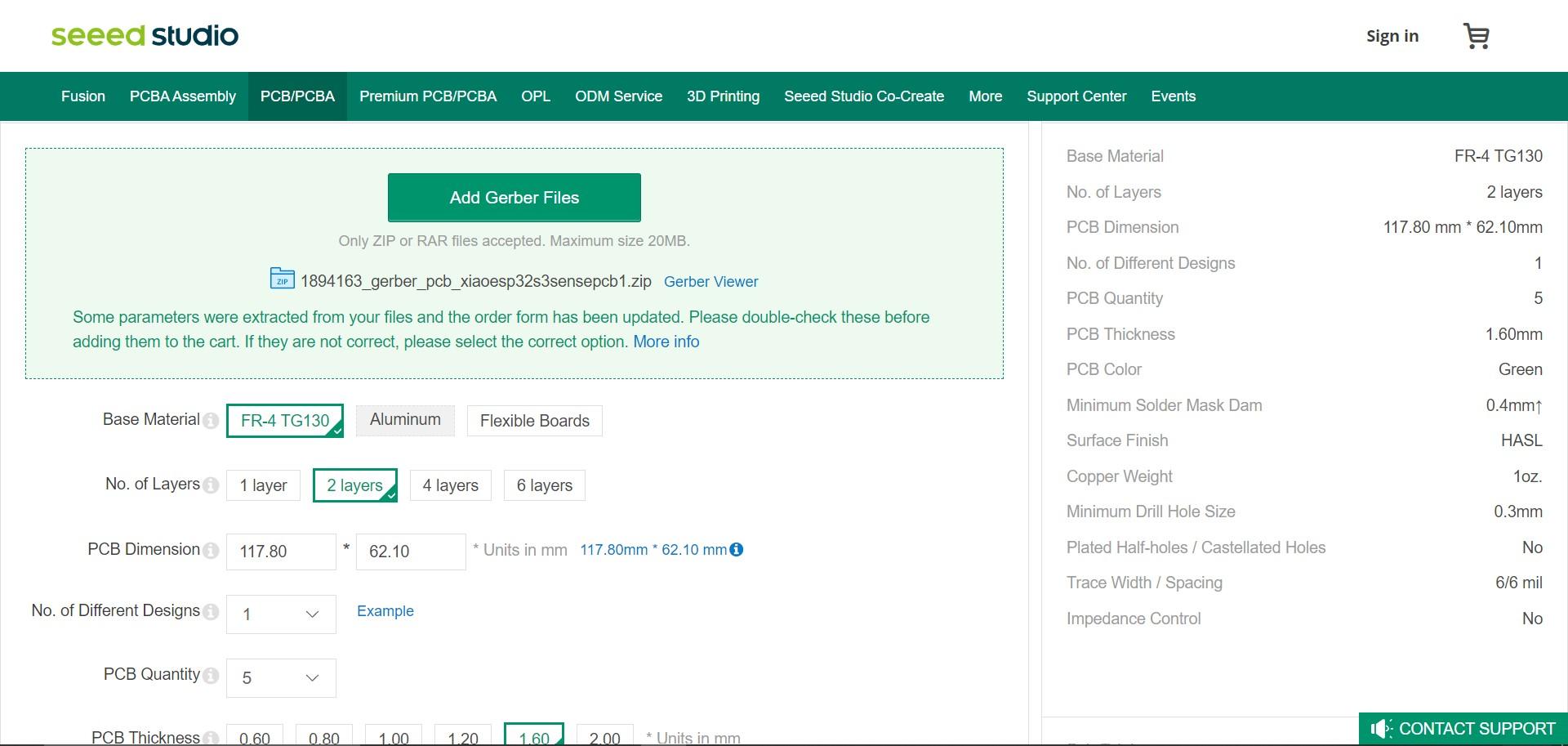Click the 117.80mm * 62.10 mm detected size link

click(x=653, y=550)
